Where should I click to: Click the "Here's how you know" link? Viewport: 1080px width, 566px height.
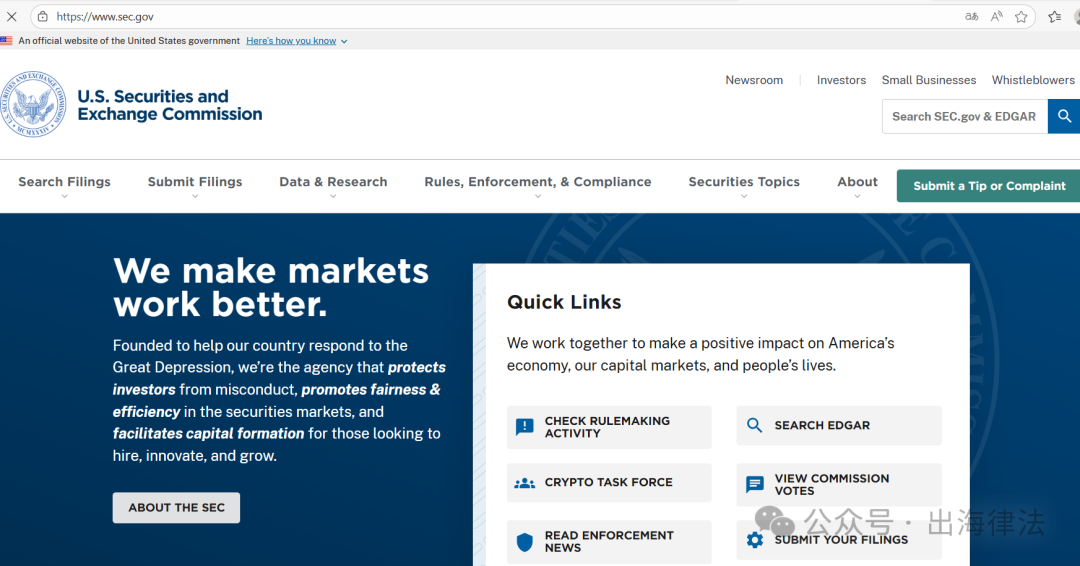tap(291, 41)
